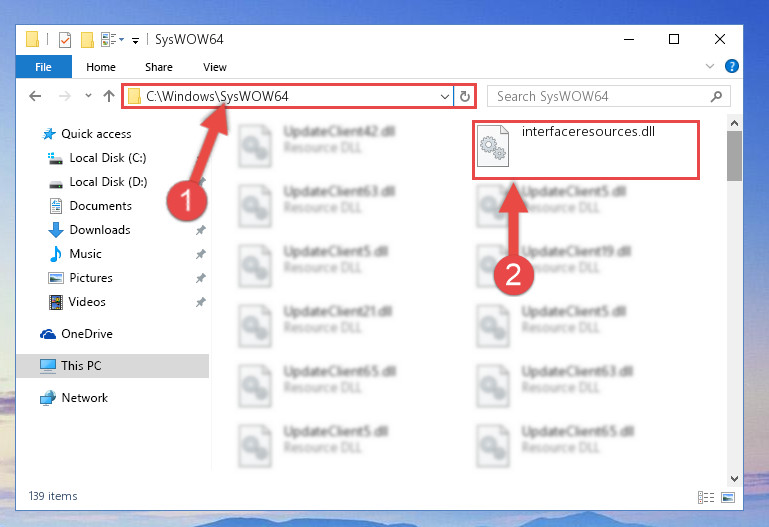Go up one folder level with Up arrow
The image size is (769, 527).
(x=109, y=96)
